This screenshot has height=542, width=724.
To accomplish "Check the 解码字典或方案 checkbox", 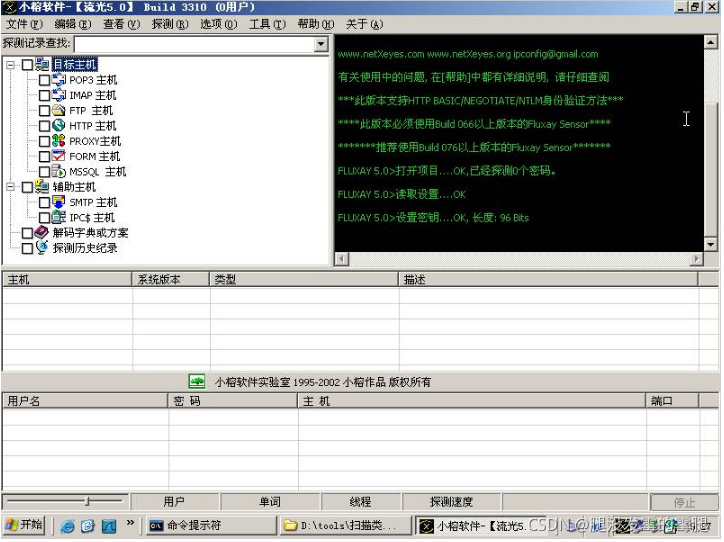I will pyautogui.click(x=27, y=233).
